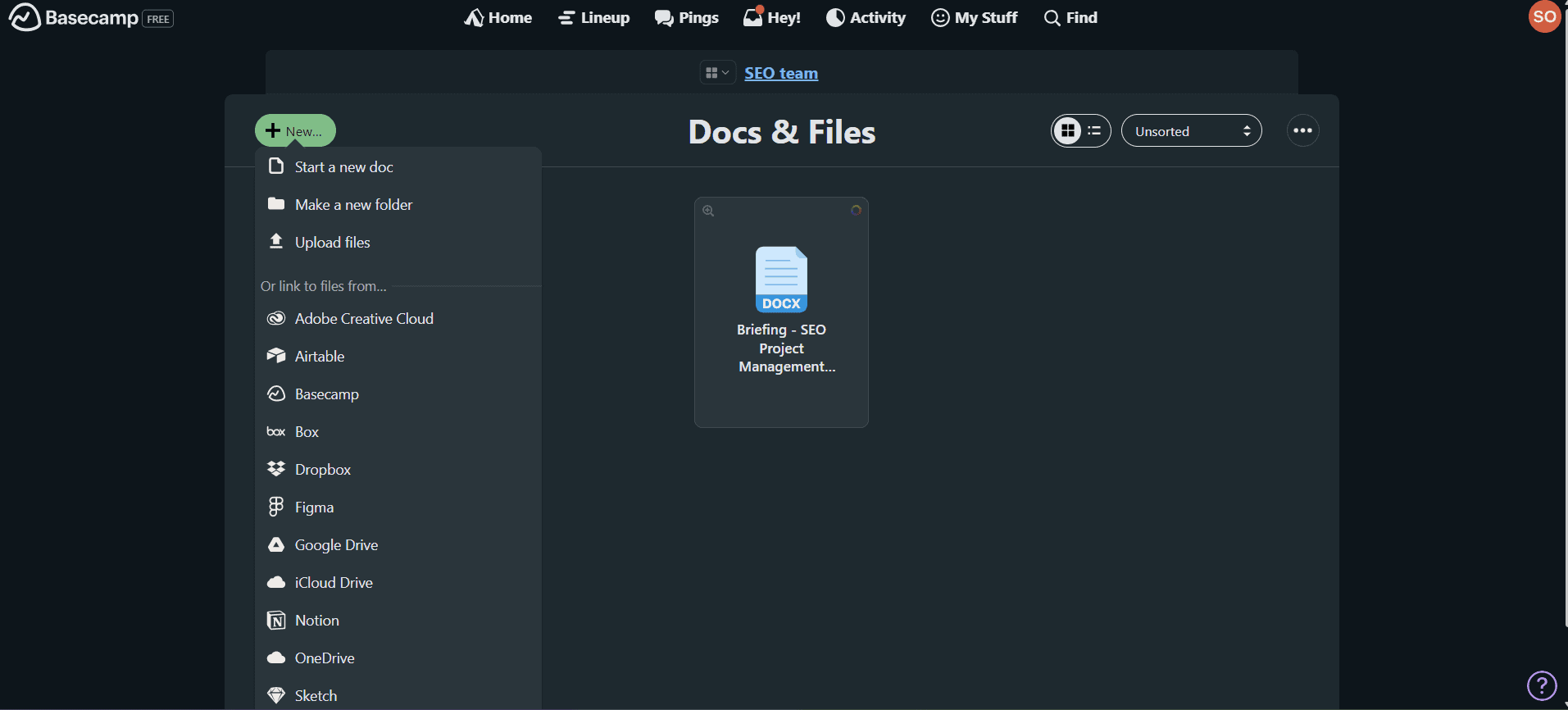Collapse the New... dropdown button
The image size is (1568, 710).
295,131
